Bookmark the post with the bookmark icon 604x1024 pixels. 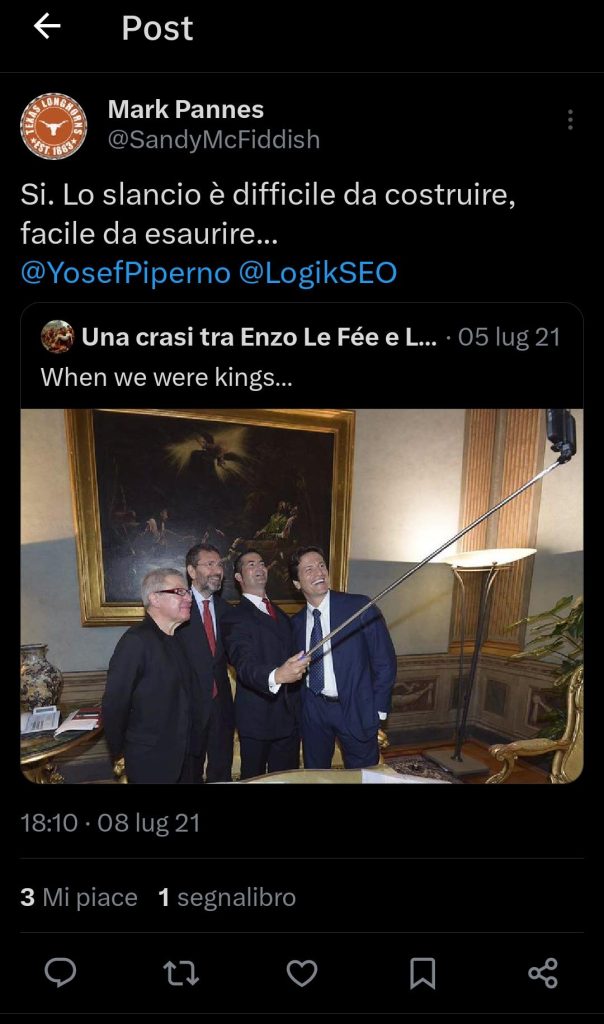(x=422, y=973)
